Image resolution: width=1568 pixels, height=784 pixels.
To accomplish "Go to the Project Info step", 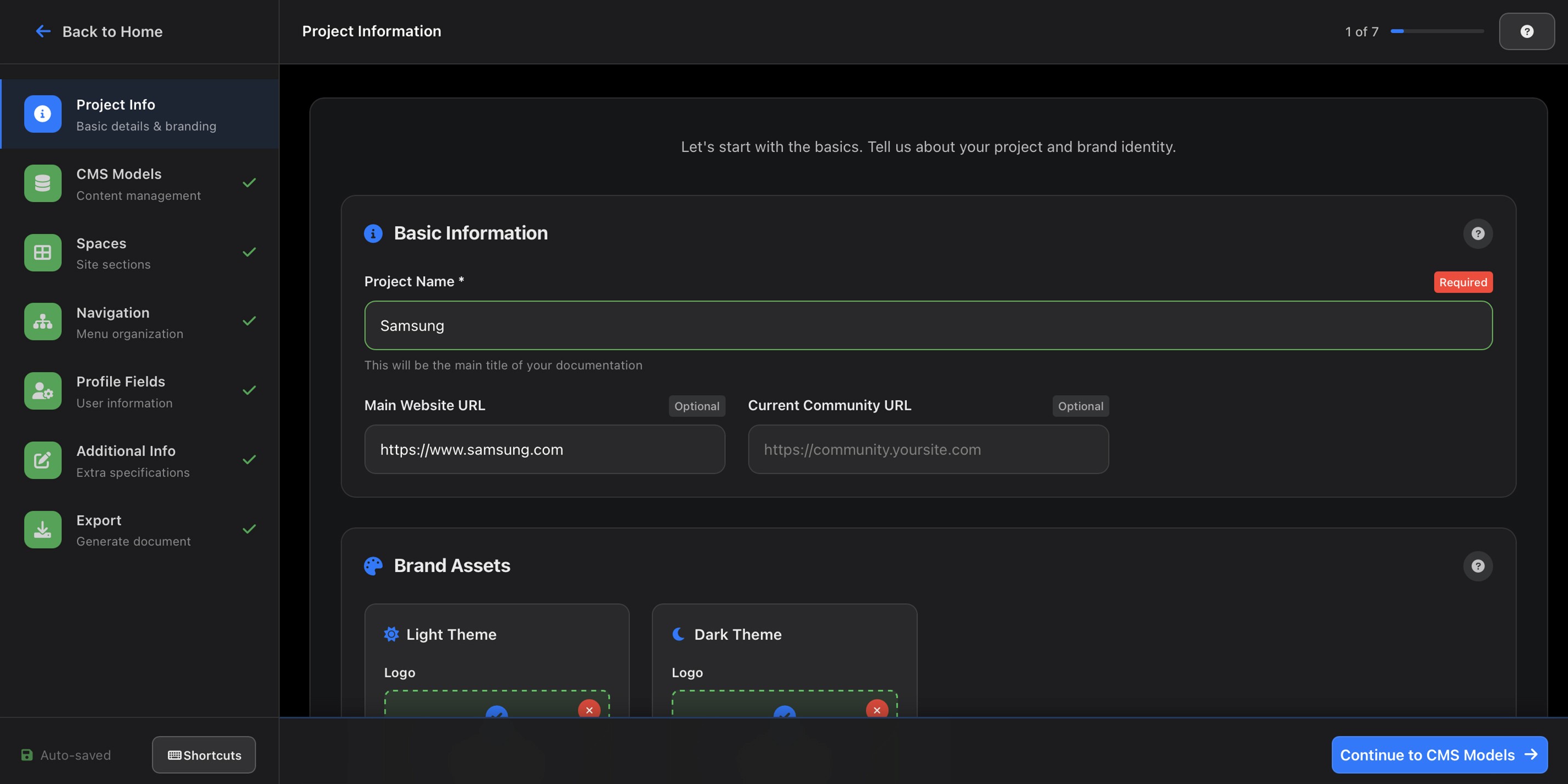I will 140,114.
